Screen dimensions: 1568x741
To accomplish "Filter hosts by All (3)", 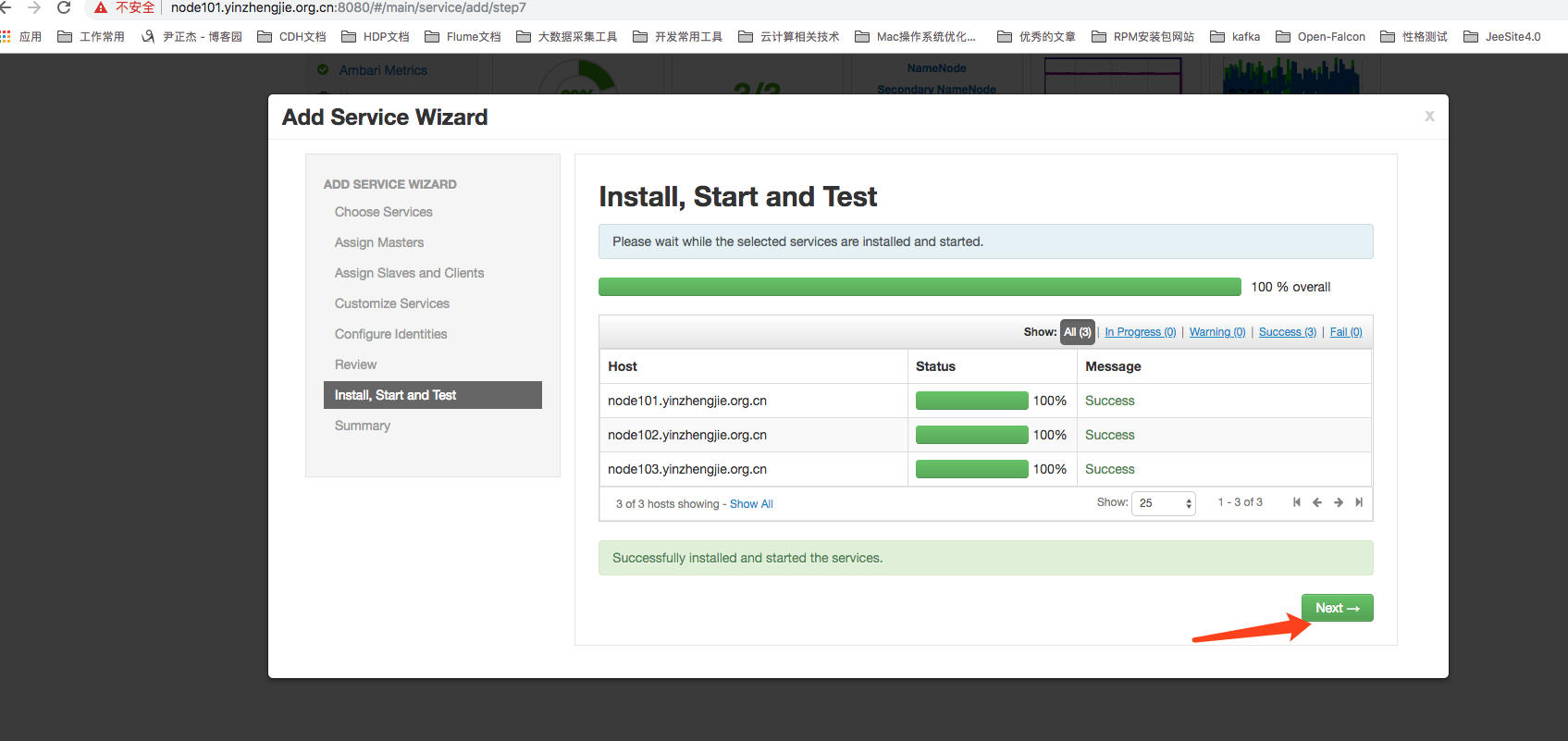I will coord(1077,332).
